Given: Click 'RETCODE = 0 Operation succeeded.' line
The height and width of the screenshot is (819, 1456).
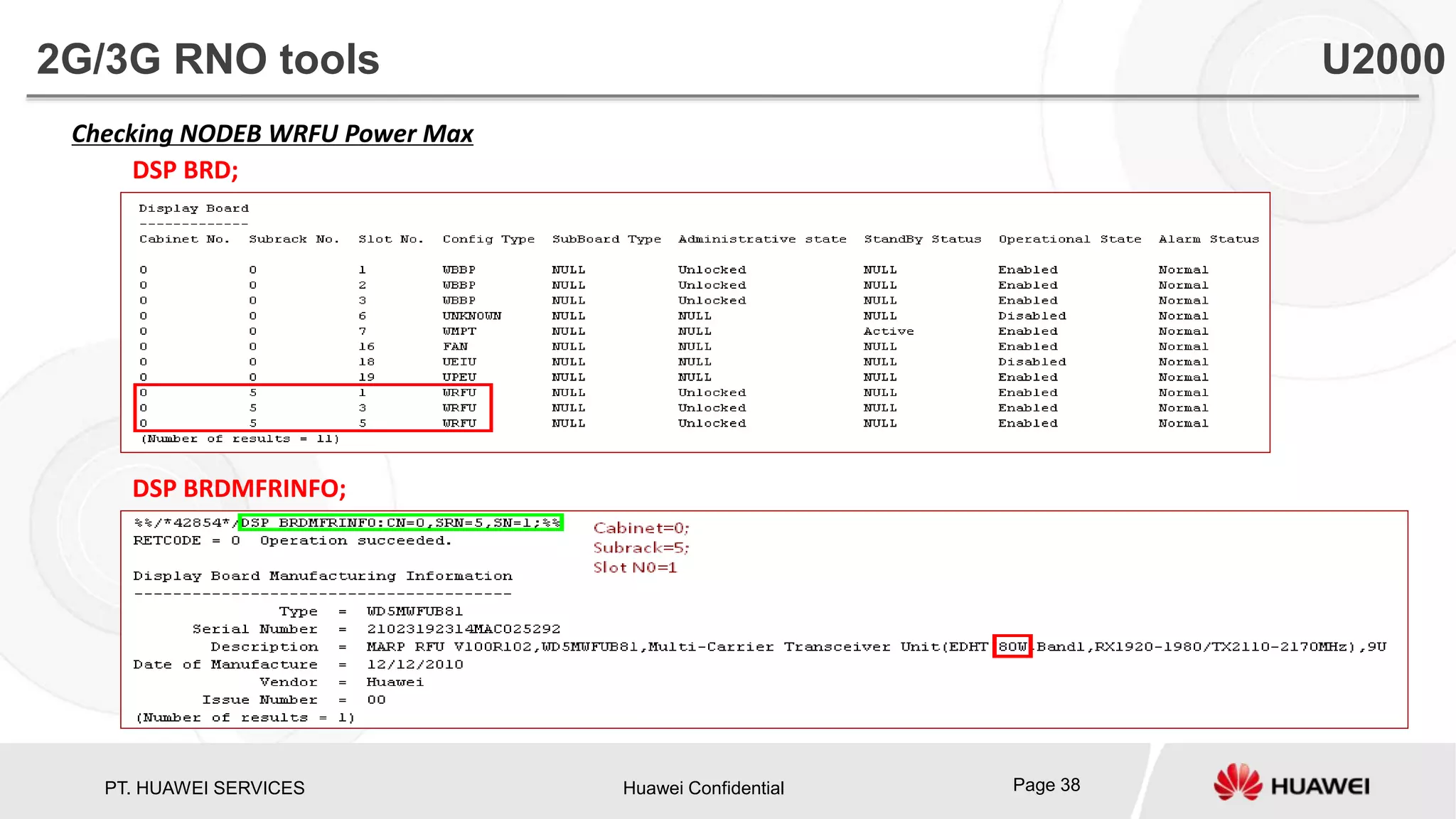Looking at the screenshot, I should coord(292,540).
